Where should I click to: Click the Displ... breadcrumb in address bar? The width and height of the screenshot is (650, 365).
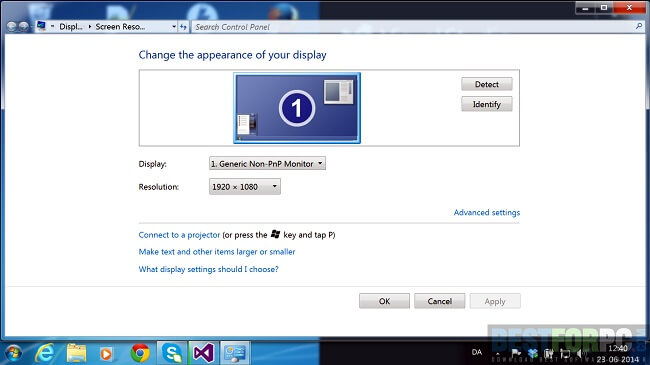(x=71, y=27)
